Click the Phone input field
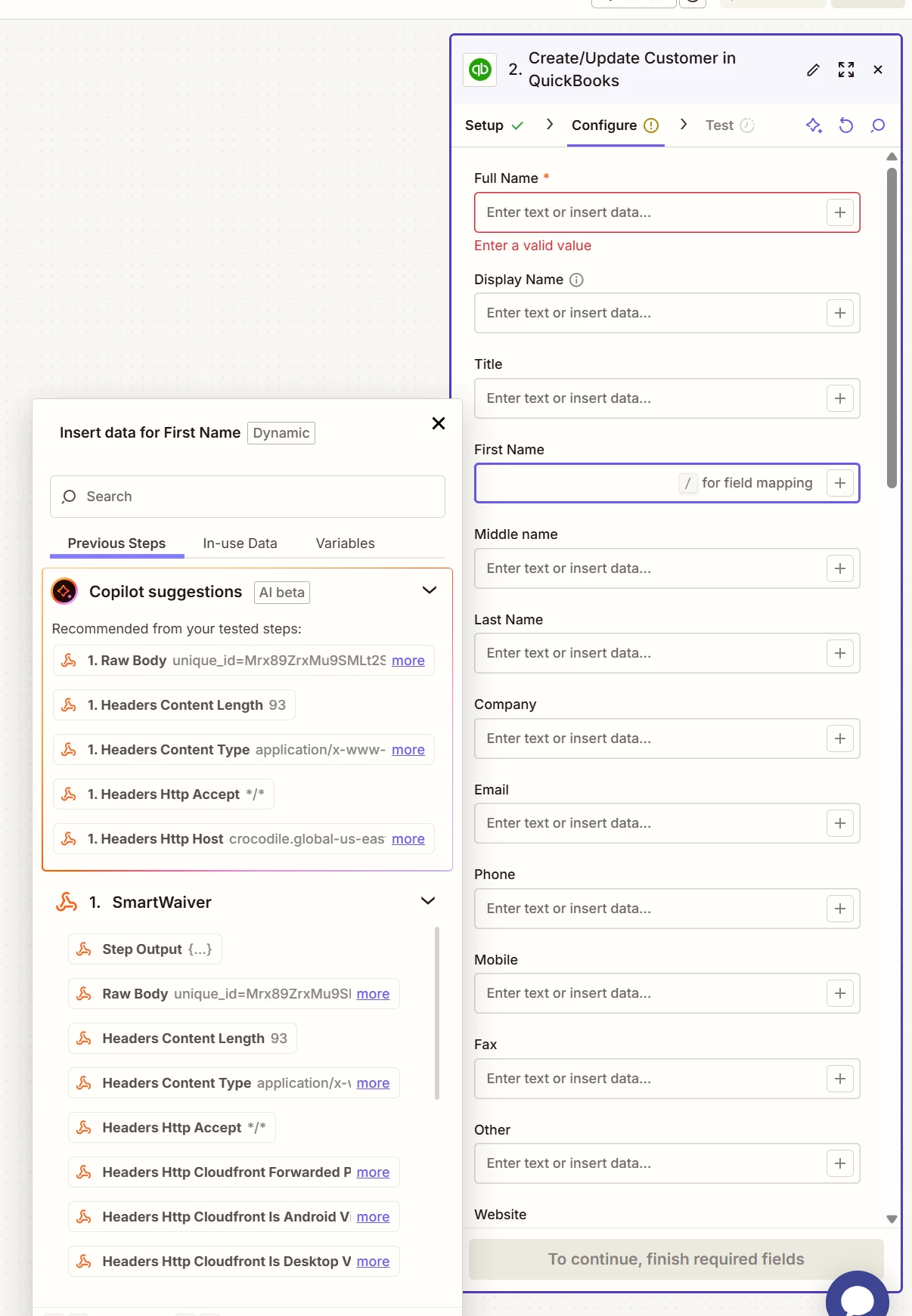Viewport: 912px width, 1316px height. (667, 909)
